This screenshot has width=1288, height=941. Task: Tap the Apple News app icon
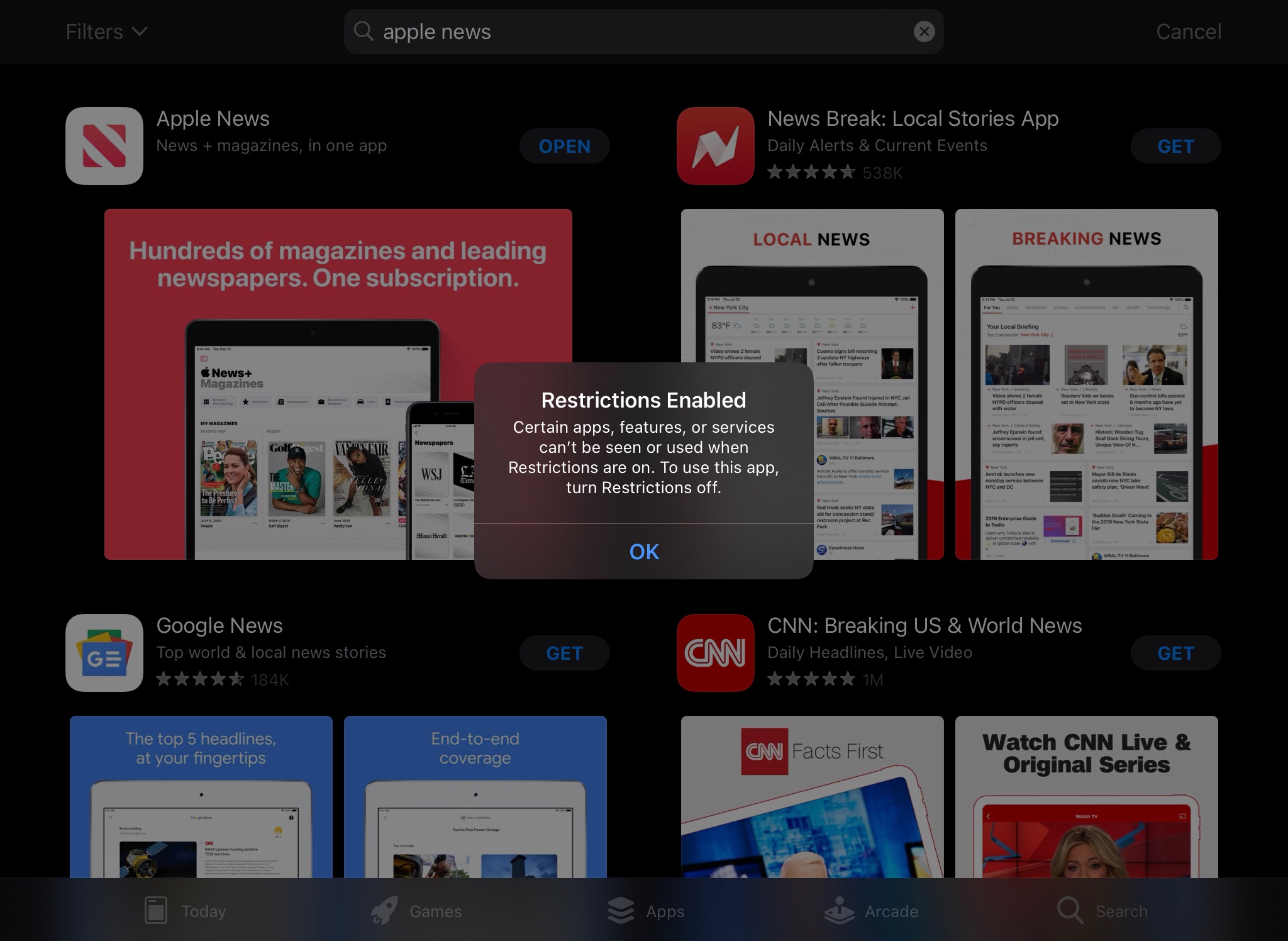[104, 146]
